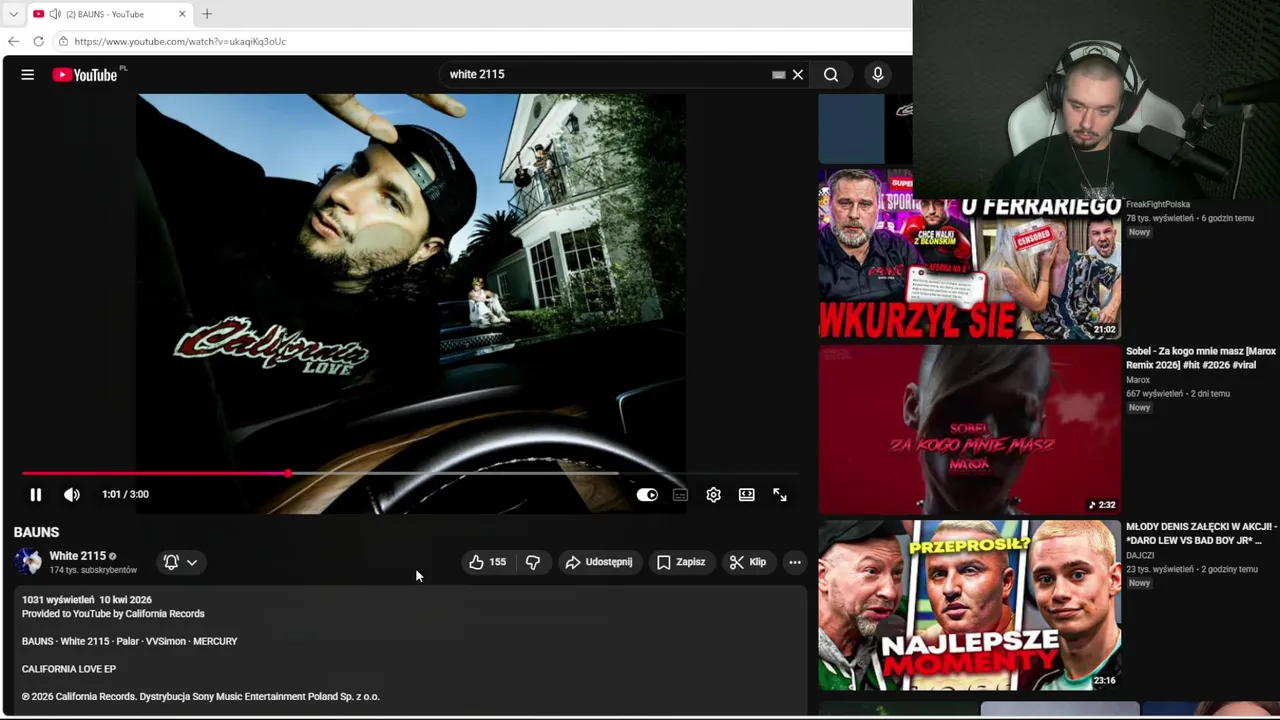Select the BAUNS - YouTube browser tab
The image size is (1280, 720).
(110, 14)
